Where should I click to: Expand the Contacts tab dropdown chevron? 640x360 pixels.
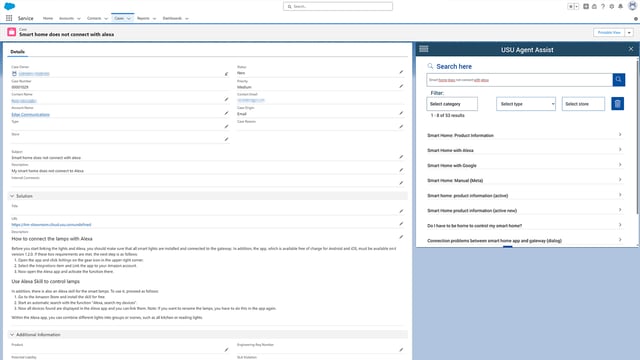(x=106, y=19)
